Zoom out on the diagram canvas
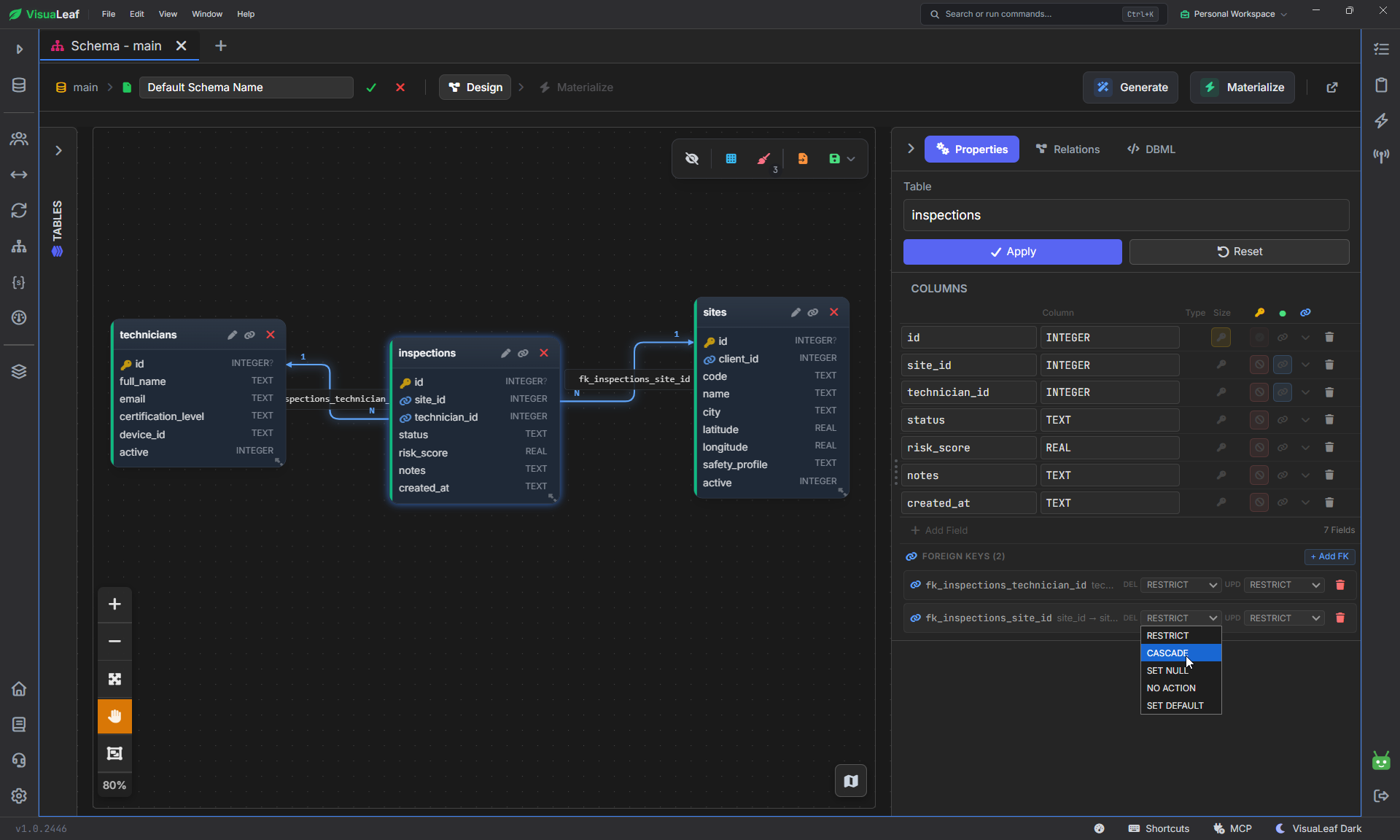Image resolution: width=1400 pixels, height=840 pixels. pos(114,642)
